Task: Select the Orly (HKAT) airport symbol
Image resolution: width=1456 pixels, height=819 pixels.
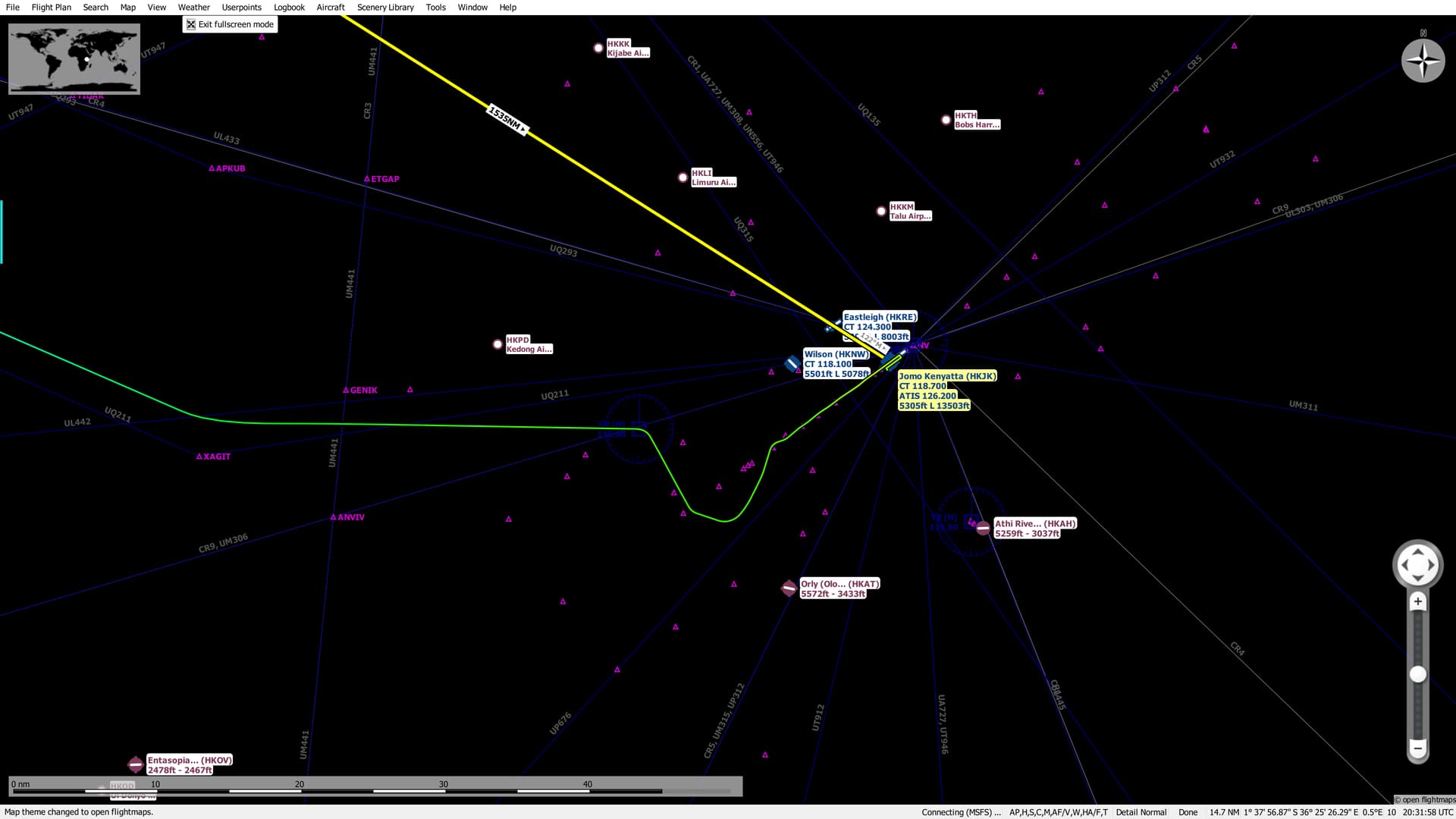Action: 789,588
